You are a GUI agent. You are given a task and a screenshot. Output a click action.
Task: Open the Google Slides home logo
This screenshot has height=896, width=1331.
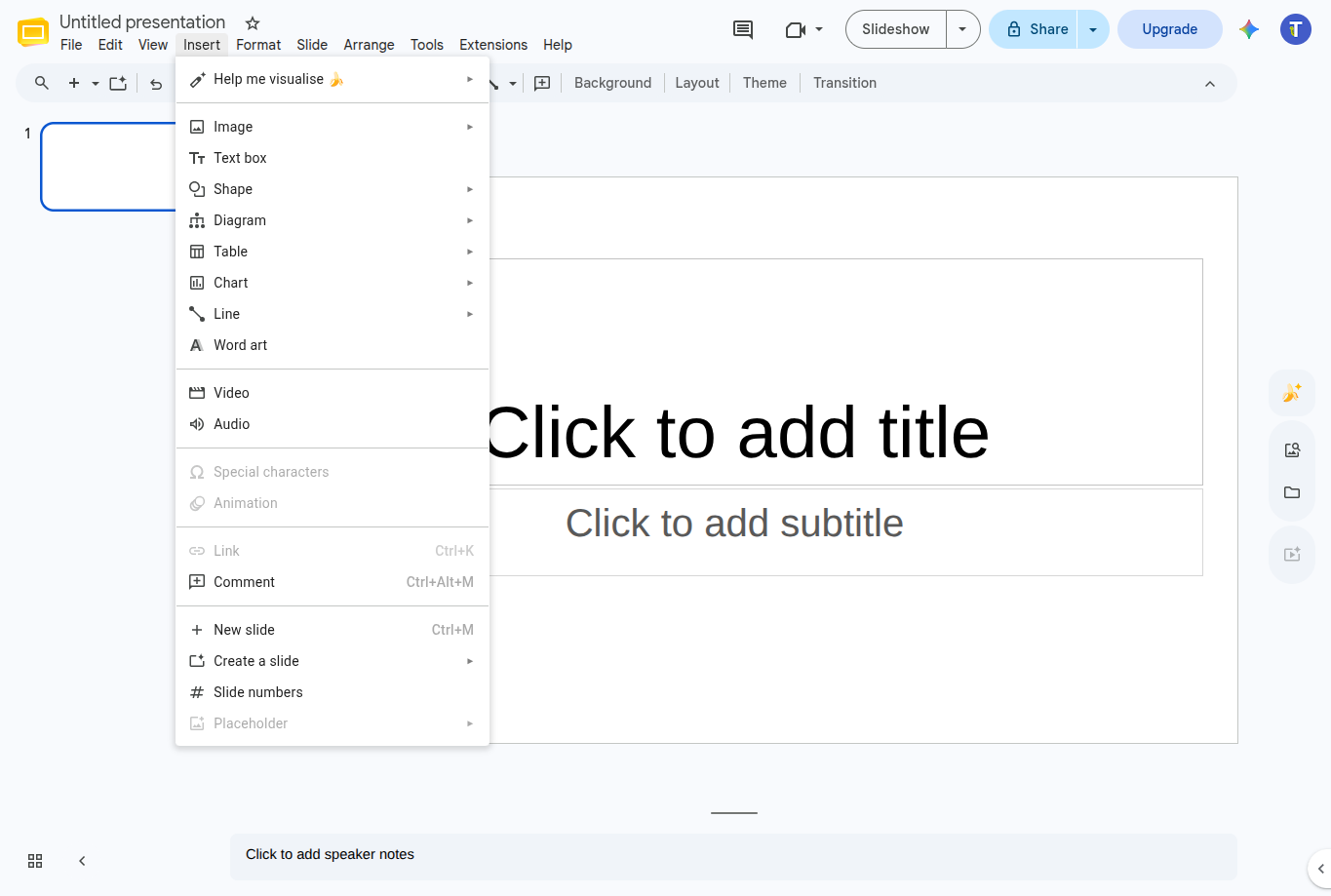tap(33, 32)
